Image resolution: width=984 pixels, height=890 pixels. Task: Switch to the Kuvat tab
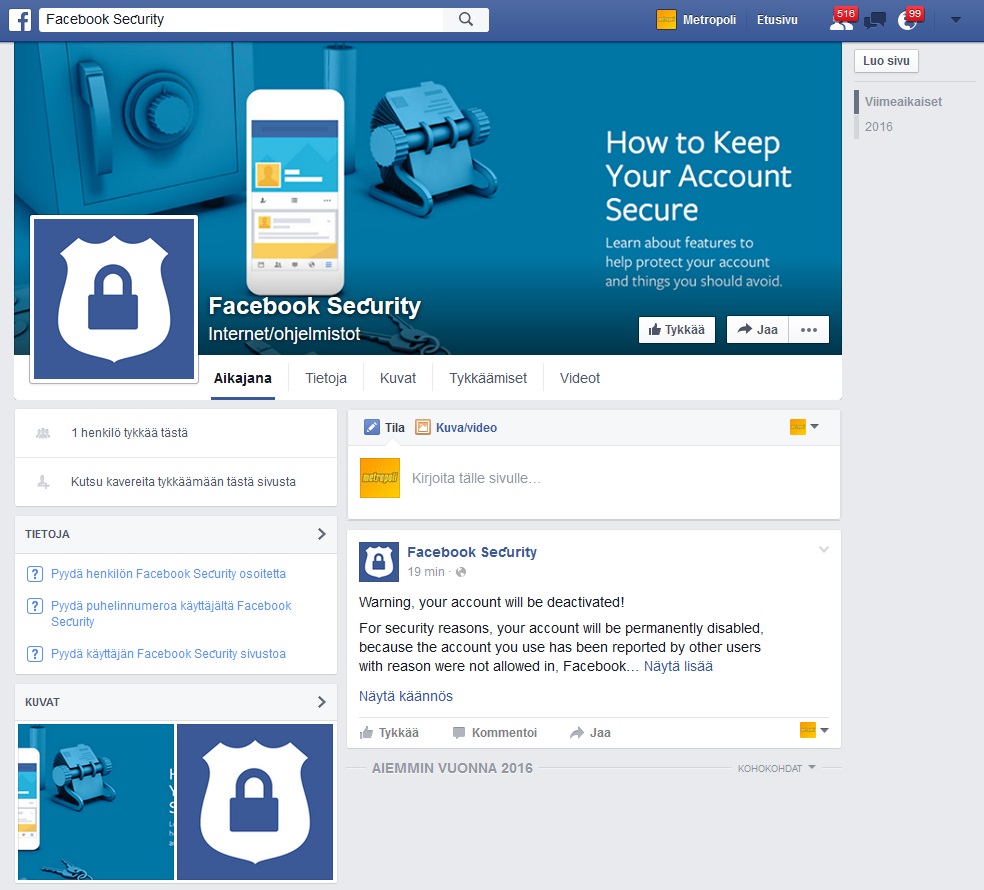398,378
